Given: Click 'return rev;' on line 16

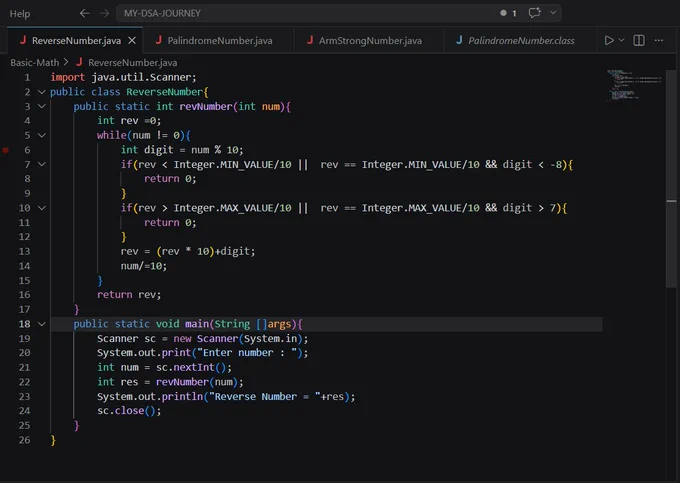Looking at the screenshot, I should (129, 295).
